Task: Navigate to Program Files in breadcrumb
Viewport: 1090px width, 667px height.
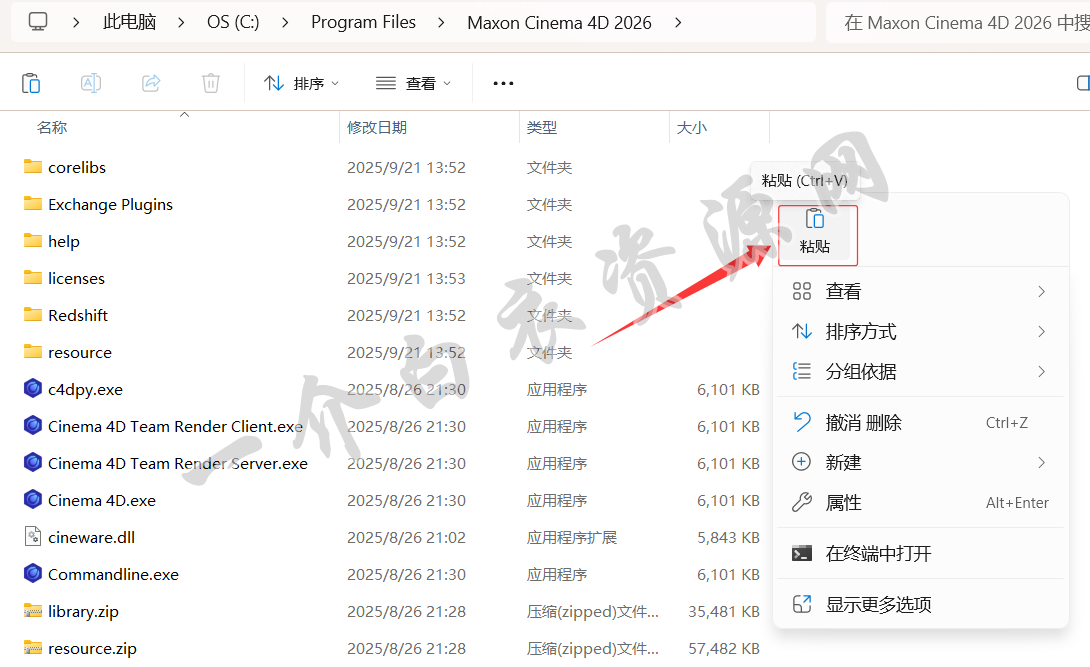Action: (x=363, y=22)
